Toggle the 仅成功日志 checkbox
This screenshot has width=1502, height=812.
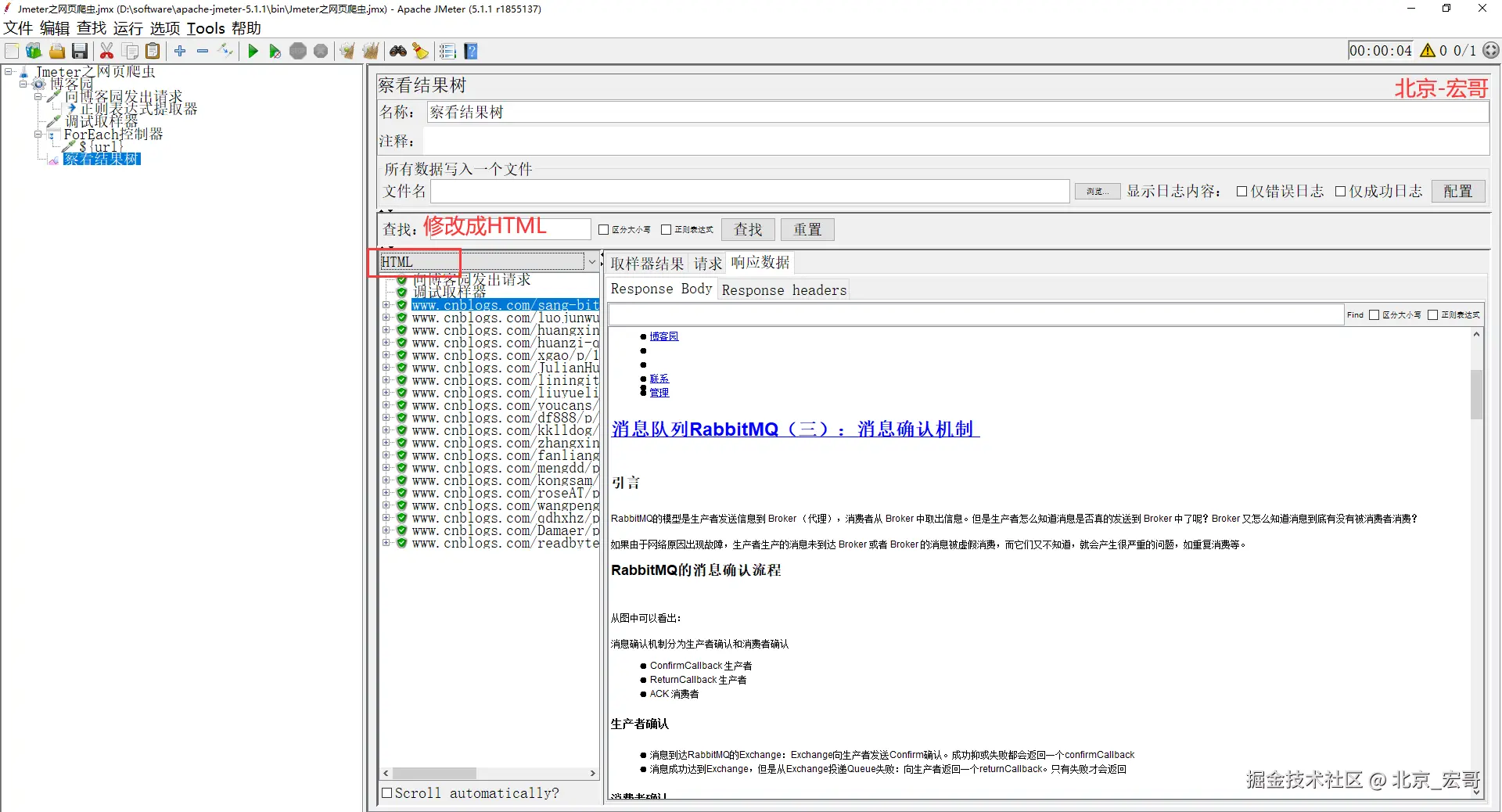pyautogui.click(x=1340, y=192)
